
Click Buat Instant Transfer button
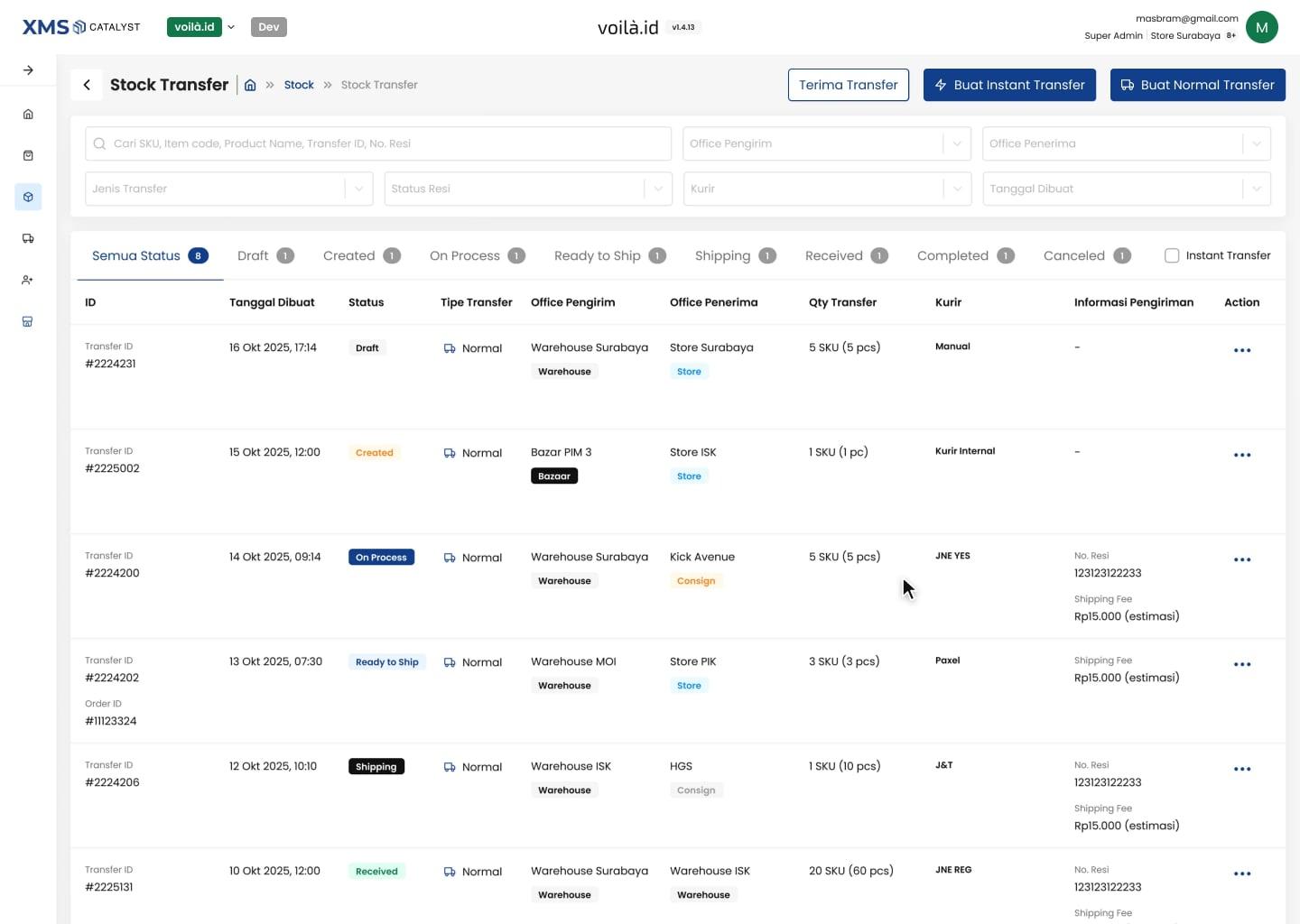(1009, 85)
